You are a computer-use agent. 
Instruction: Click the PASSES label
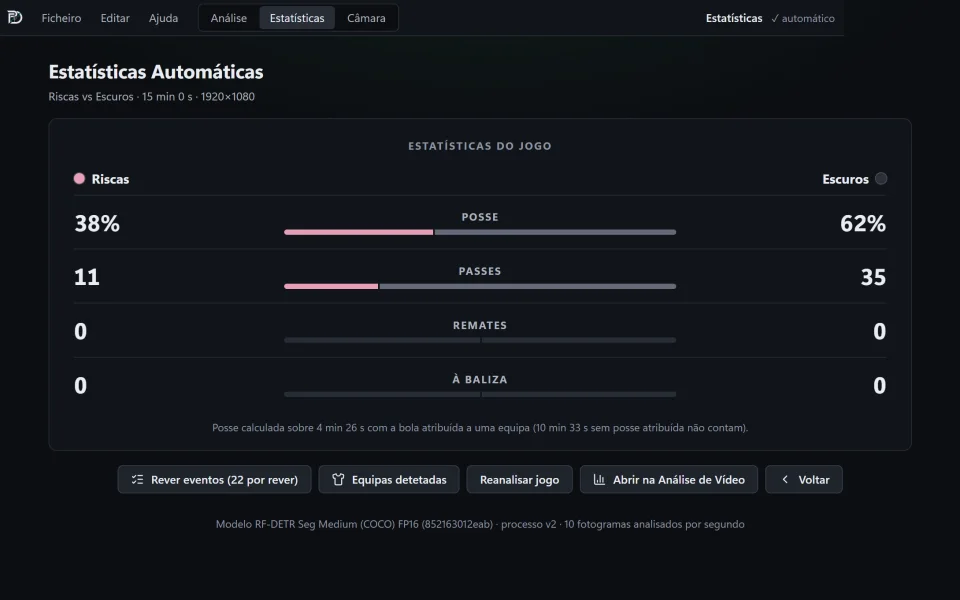480,271
